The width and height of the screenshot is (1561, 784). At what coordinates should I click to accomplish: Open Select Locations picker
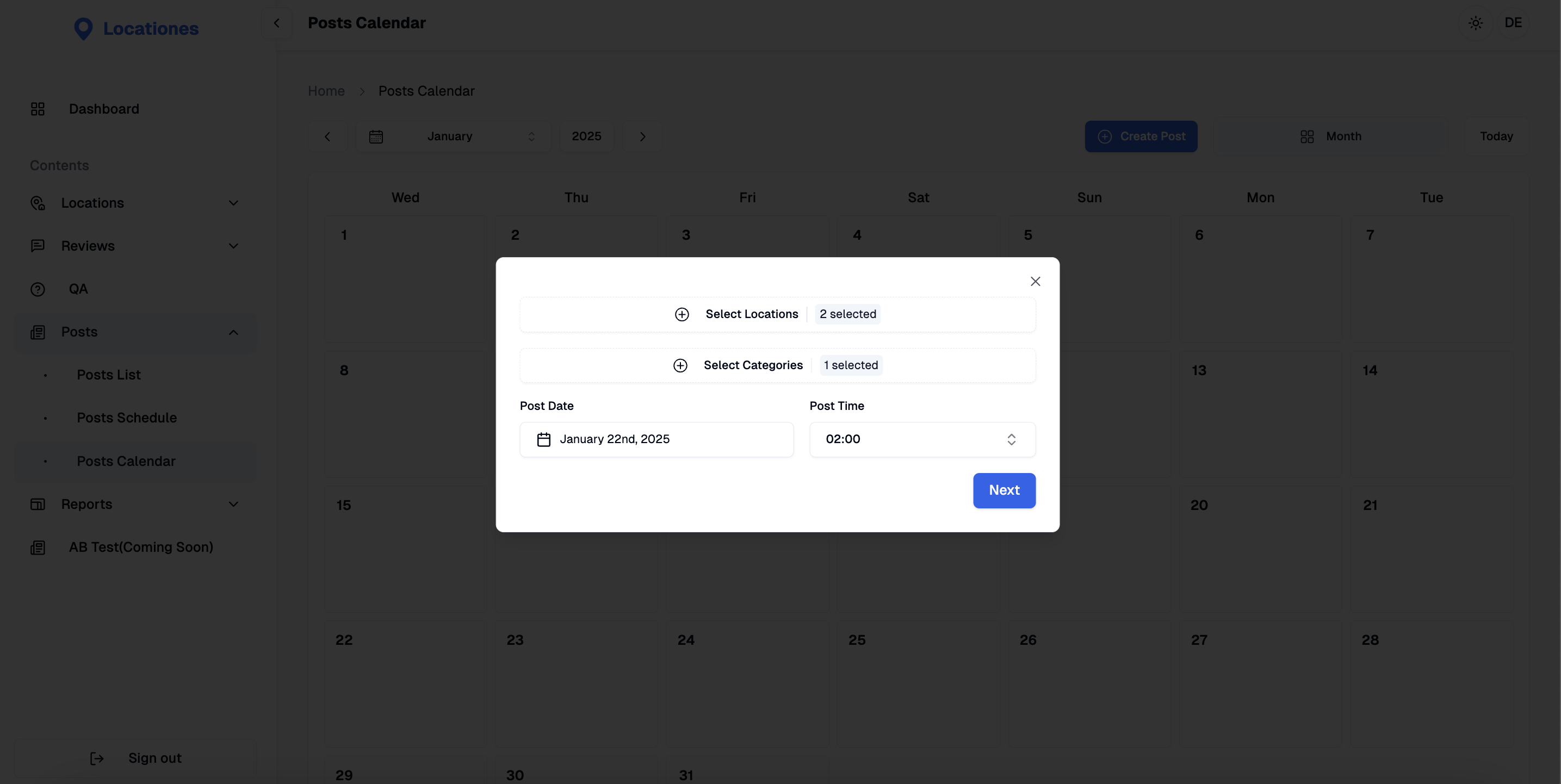[x=777, y=314]
